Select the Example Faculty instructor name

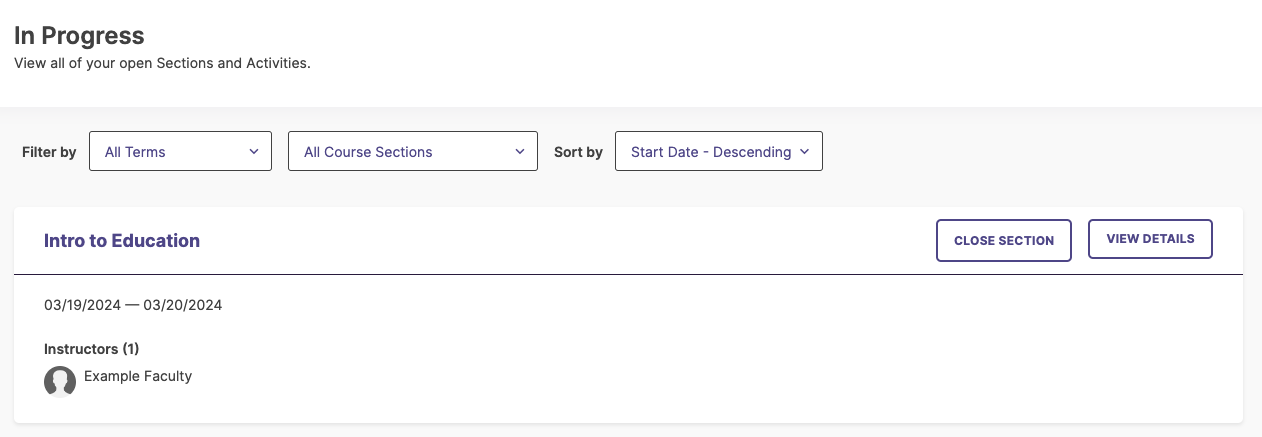(138, 377)
